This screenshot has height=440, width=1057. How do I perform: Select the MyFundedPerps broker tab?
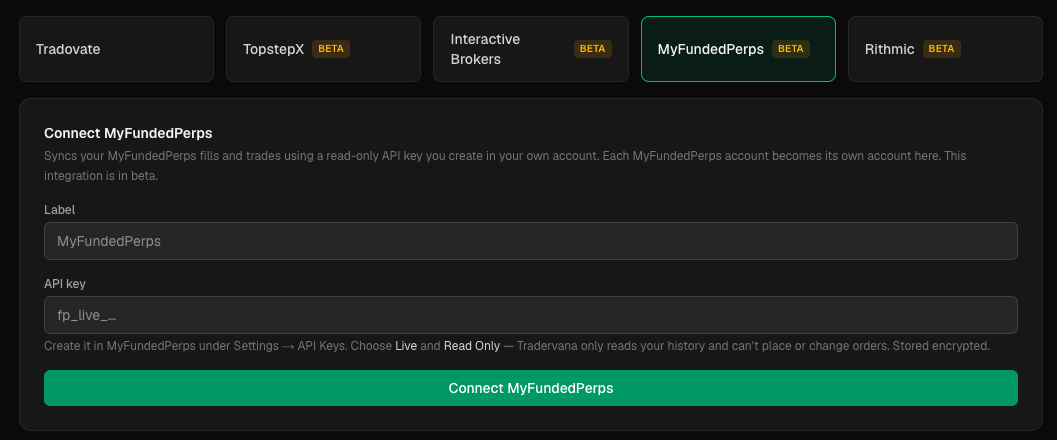click(738, 49)
